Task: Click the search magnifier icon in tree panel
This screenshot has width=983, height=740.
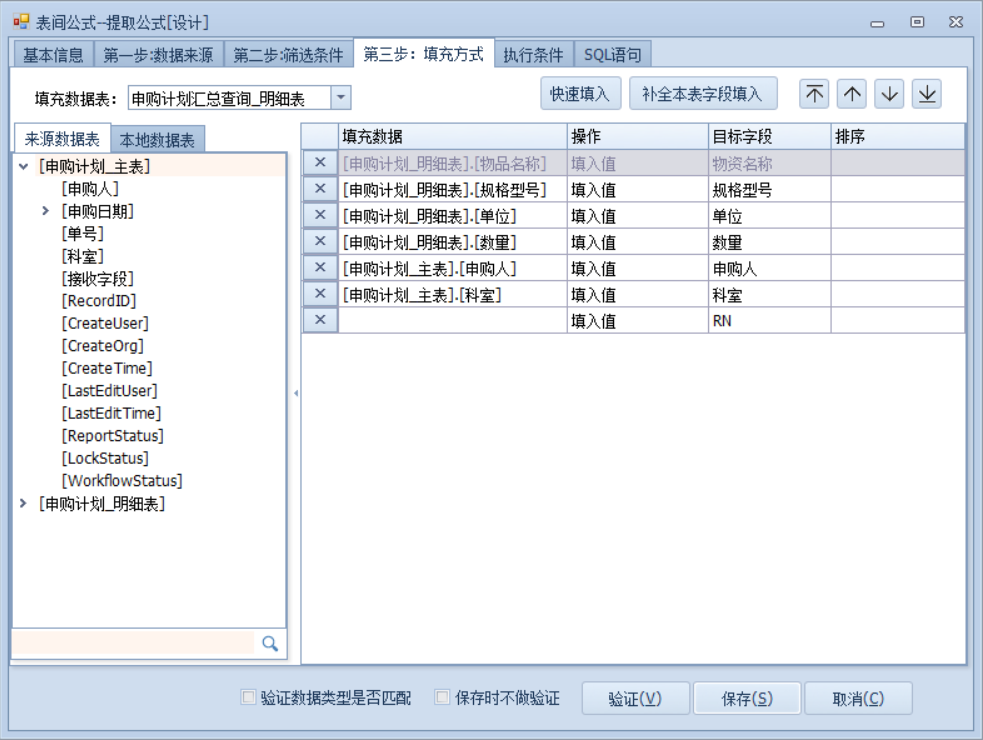Action: coord(270,644)
